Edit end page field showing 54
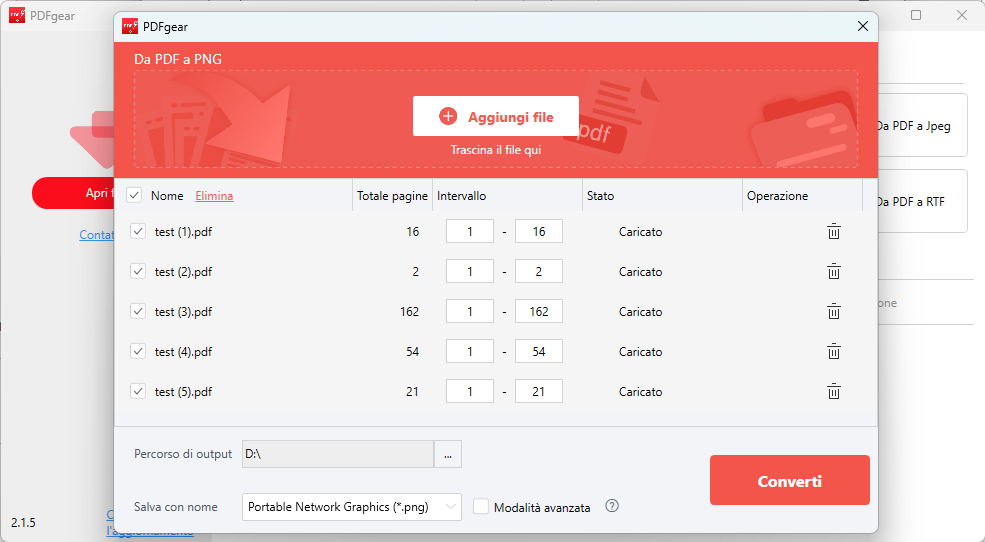The height and width of the screenshot is (542, 985). (539, 351)
